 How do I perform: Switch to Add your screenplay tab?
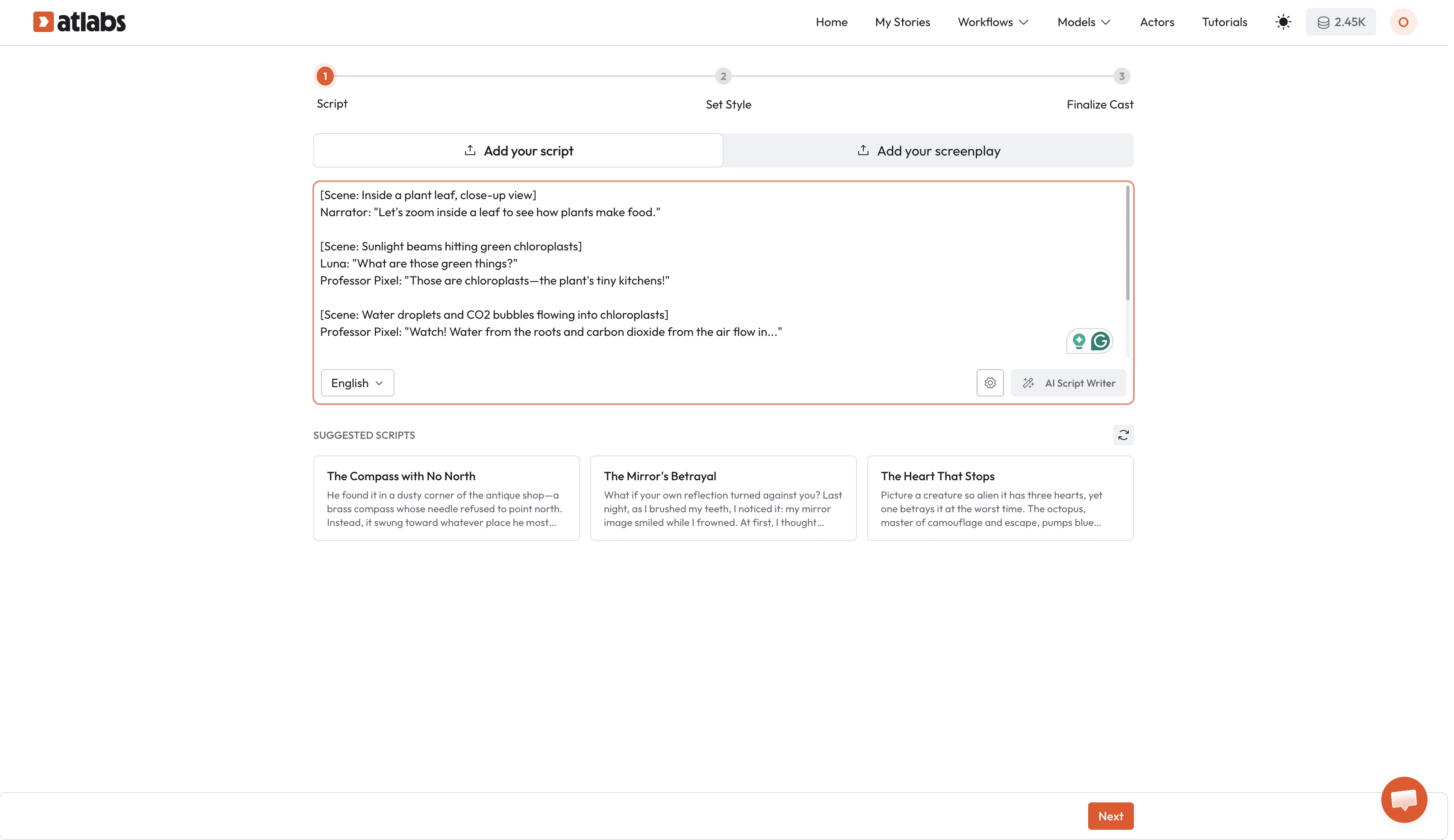(x=928, y=150)
